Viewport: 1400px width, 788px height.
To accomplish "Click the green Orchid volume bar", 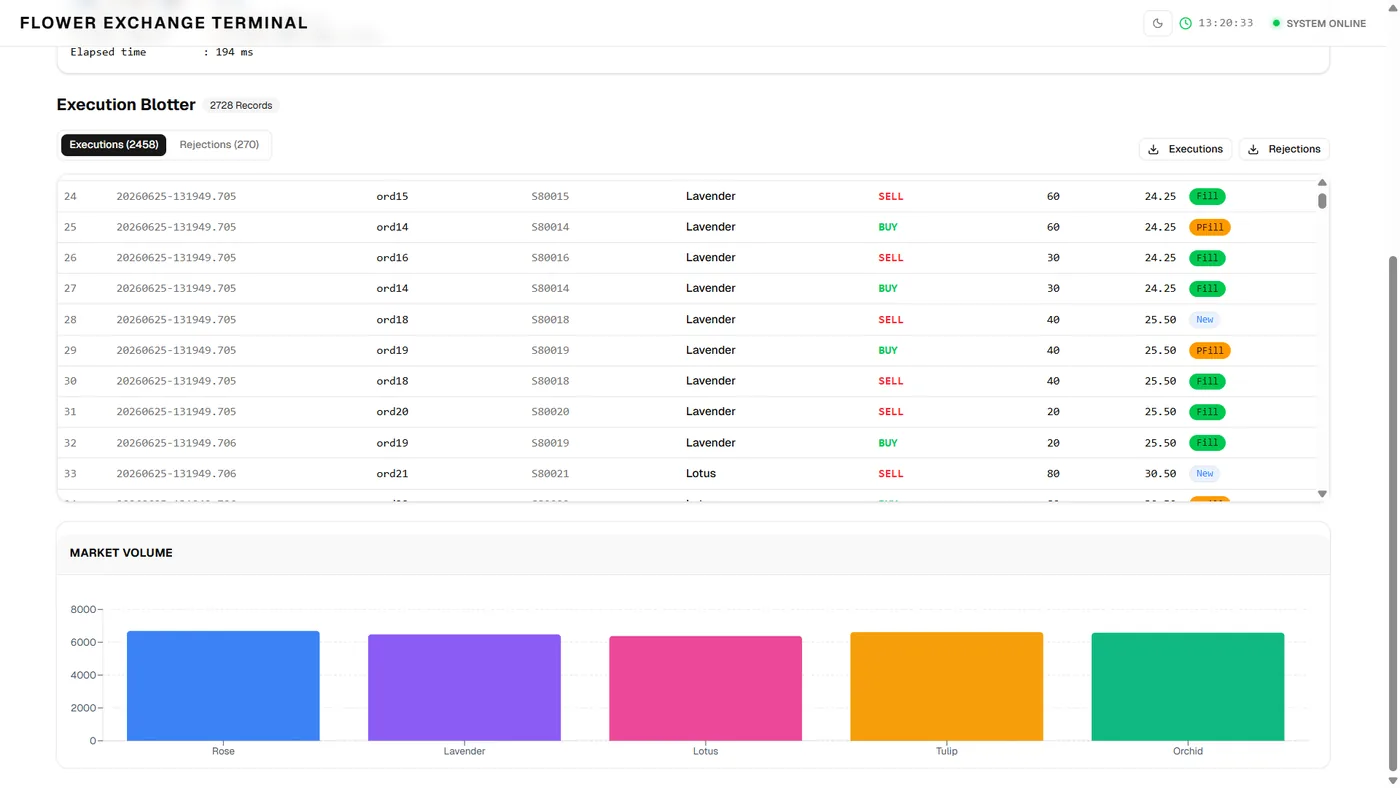I will pyautogui.click(x=1188, y=687).
